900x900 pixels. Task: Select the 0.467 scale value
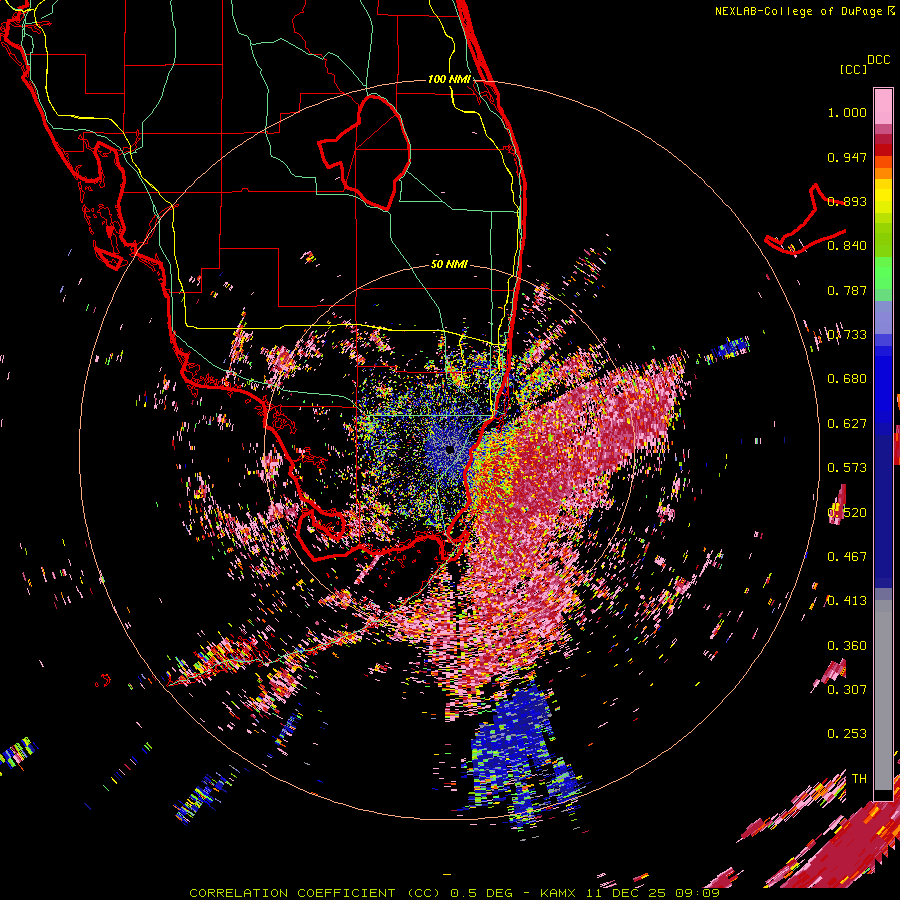pos(847,557)
